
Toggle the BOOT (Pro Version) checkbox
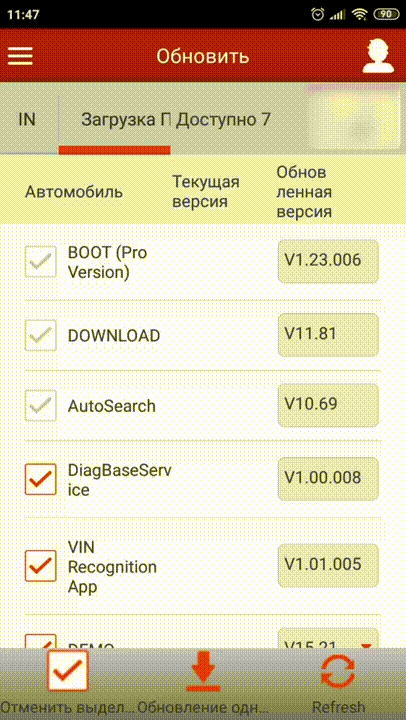40,261
